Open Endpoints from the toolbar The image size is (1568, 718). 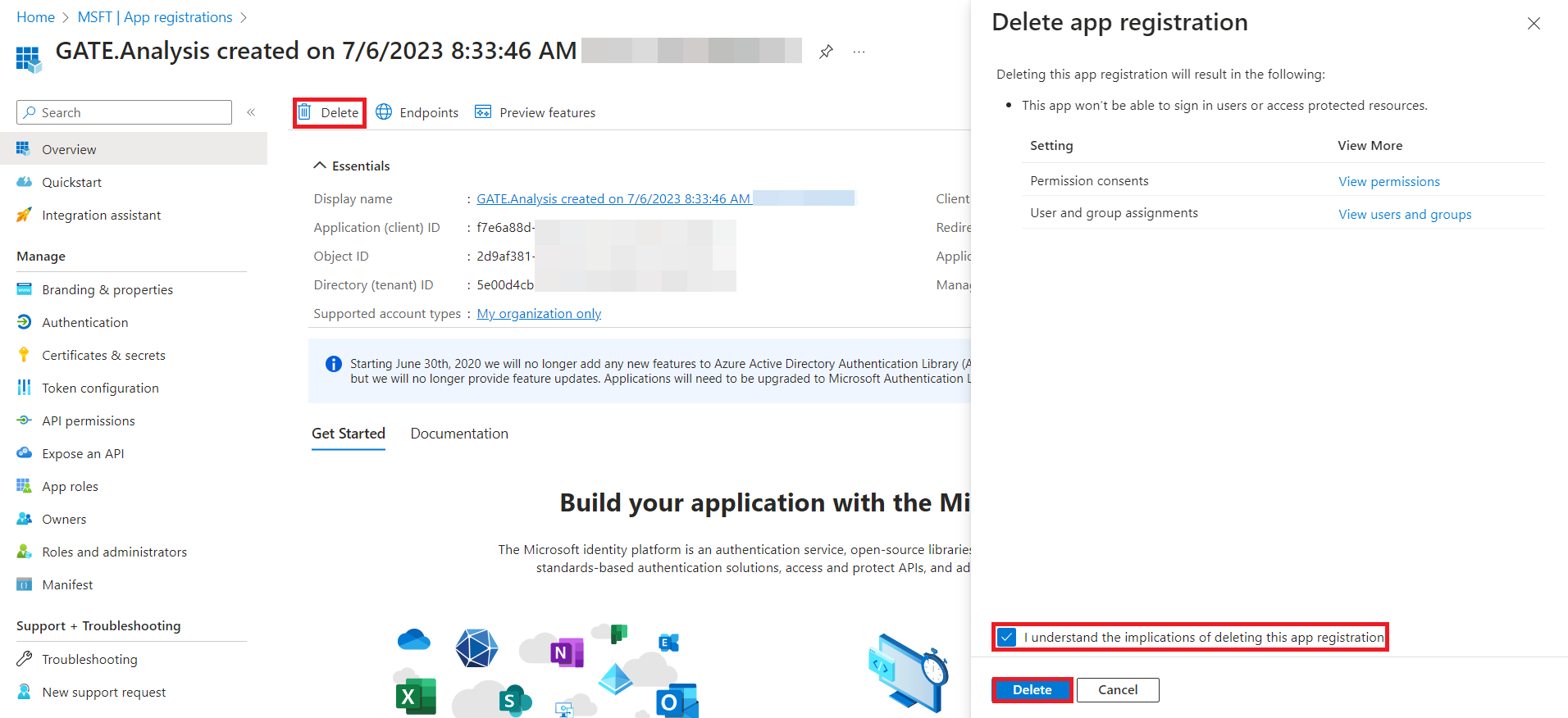tap(417, 112)
